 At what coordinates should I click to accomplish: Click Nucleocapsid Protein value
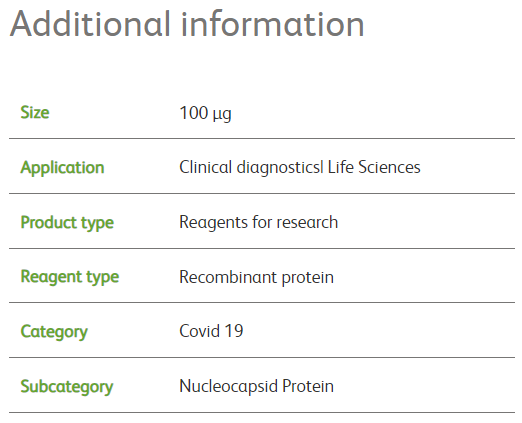(256, 387)
